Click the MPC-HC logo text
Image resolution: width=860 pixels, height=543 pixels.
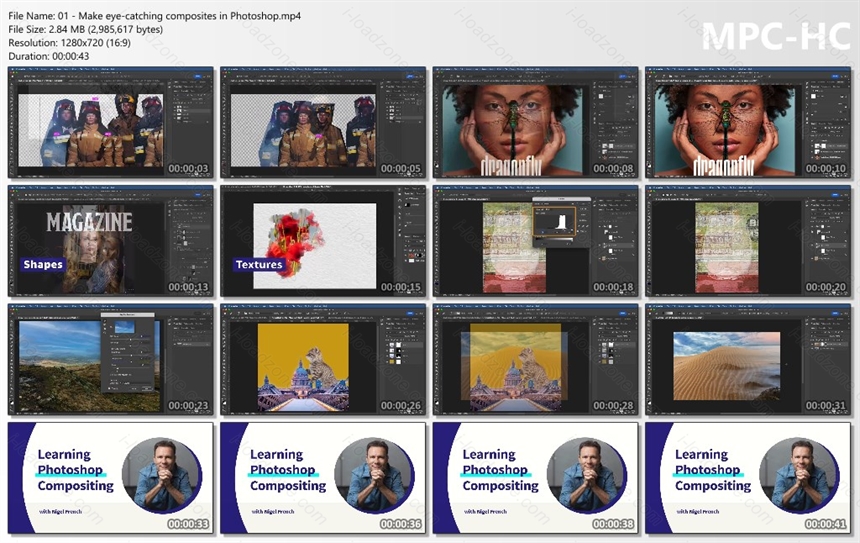(x=776, y=36)
